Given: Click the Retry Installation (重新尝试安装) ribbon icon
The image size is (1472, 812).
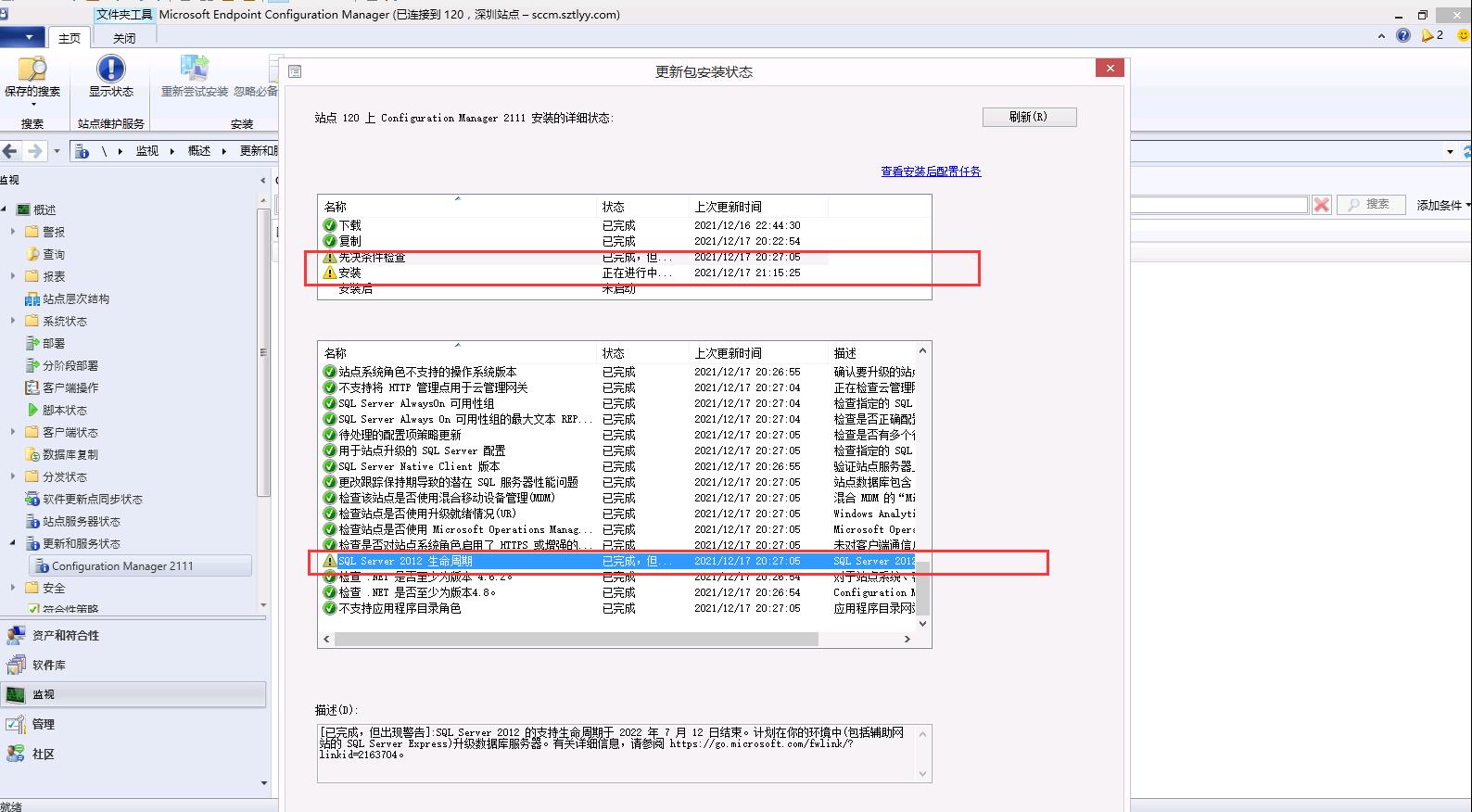Looking at the screenshot, I should point(194,76).
